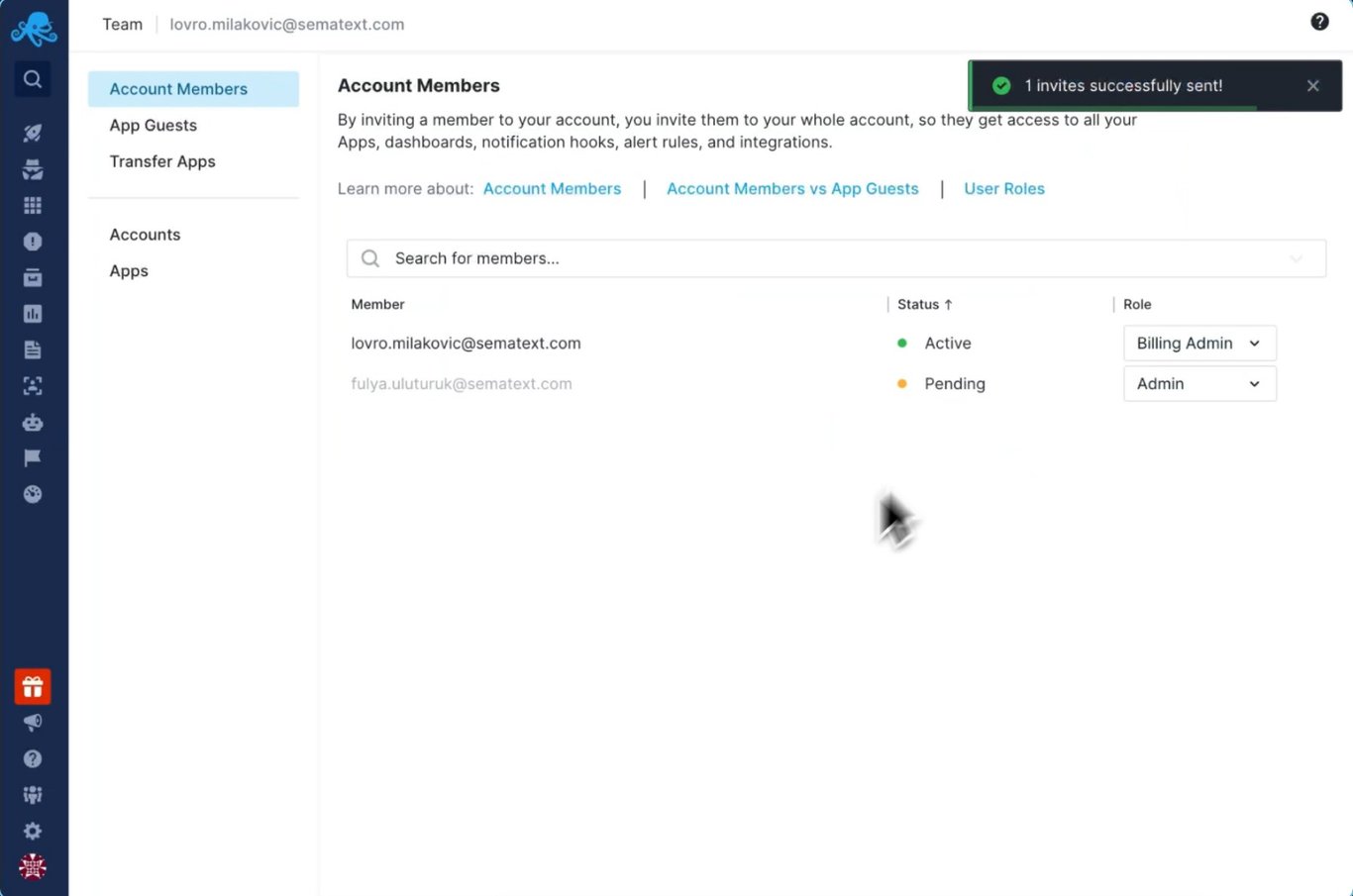Open the sidebar search icon
Viewport: 1353px width, 896px height.
click(33, 79)
